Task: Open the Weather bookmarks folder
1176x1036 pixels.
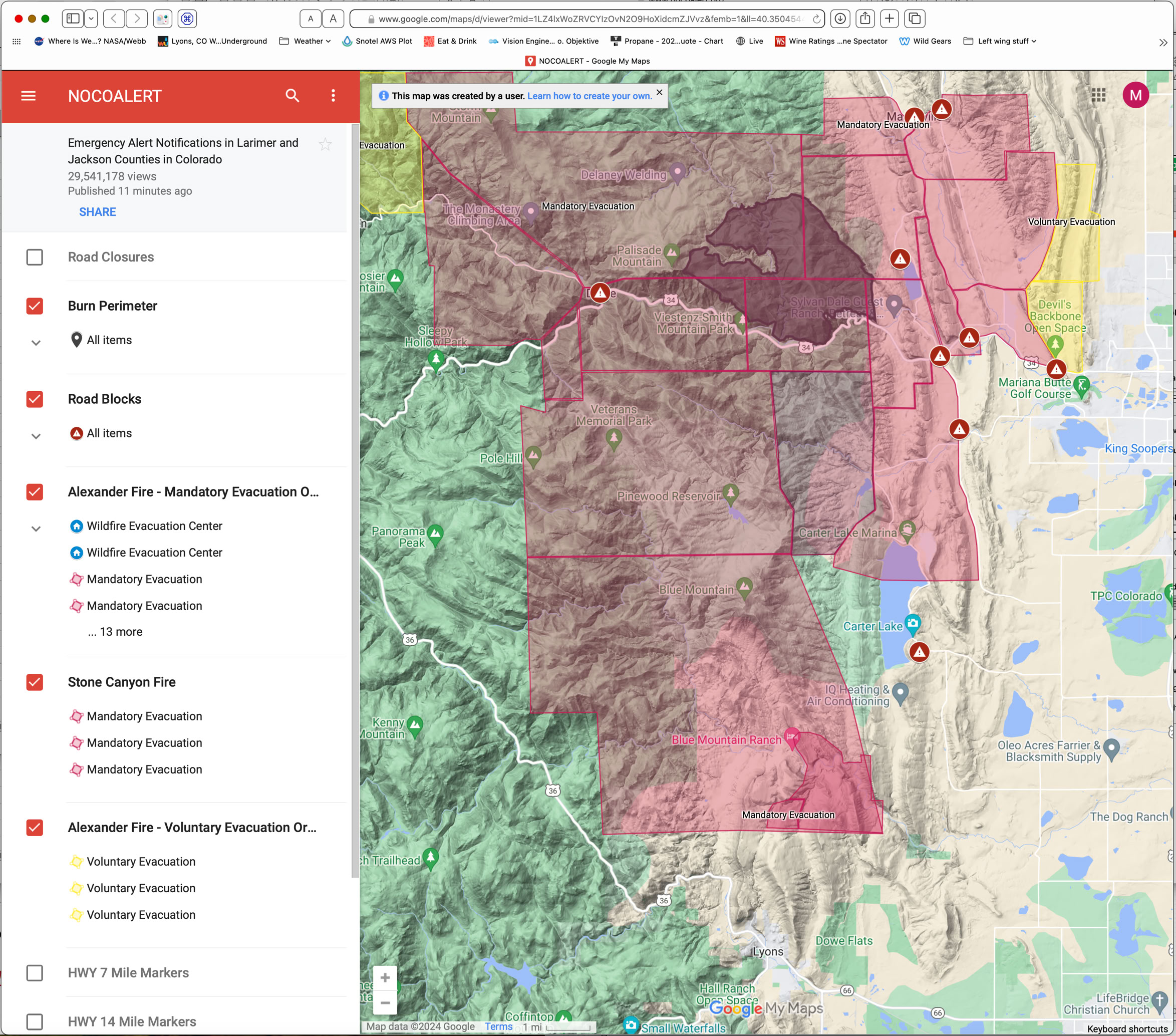Action: (305, 41)
